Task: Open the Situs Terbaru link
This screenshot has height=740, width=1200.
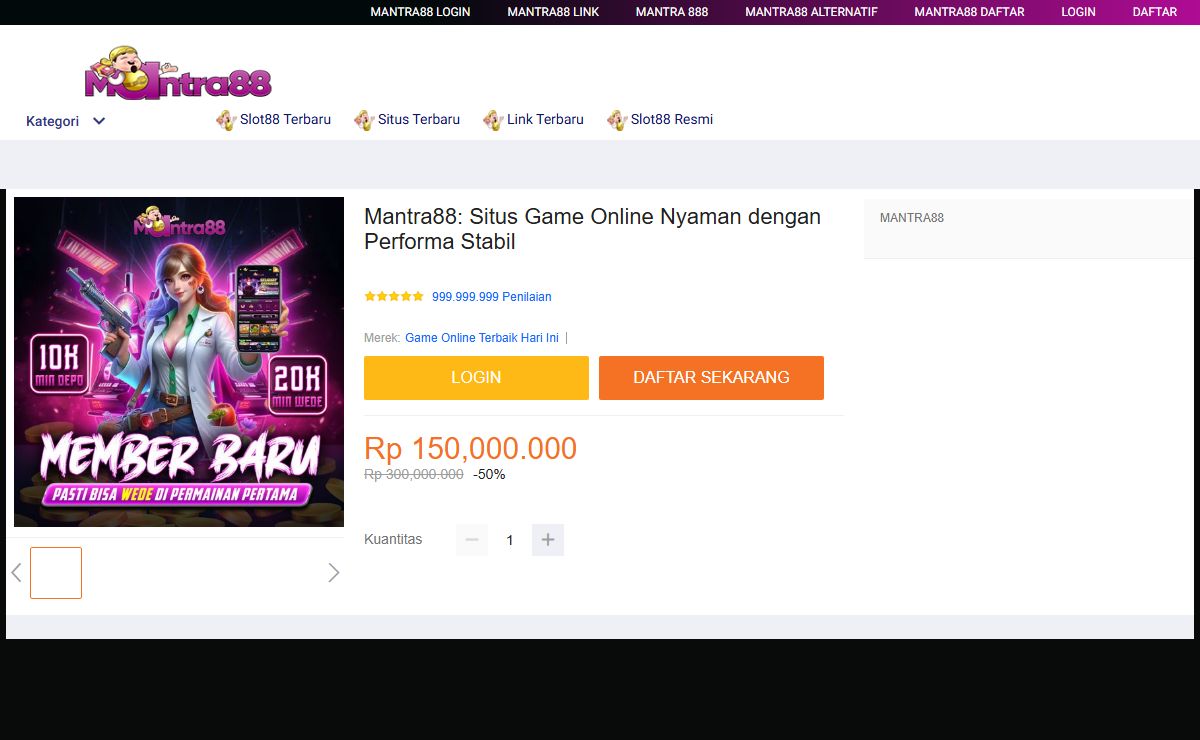Action: click(x=419, y=119)
